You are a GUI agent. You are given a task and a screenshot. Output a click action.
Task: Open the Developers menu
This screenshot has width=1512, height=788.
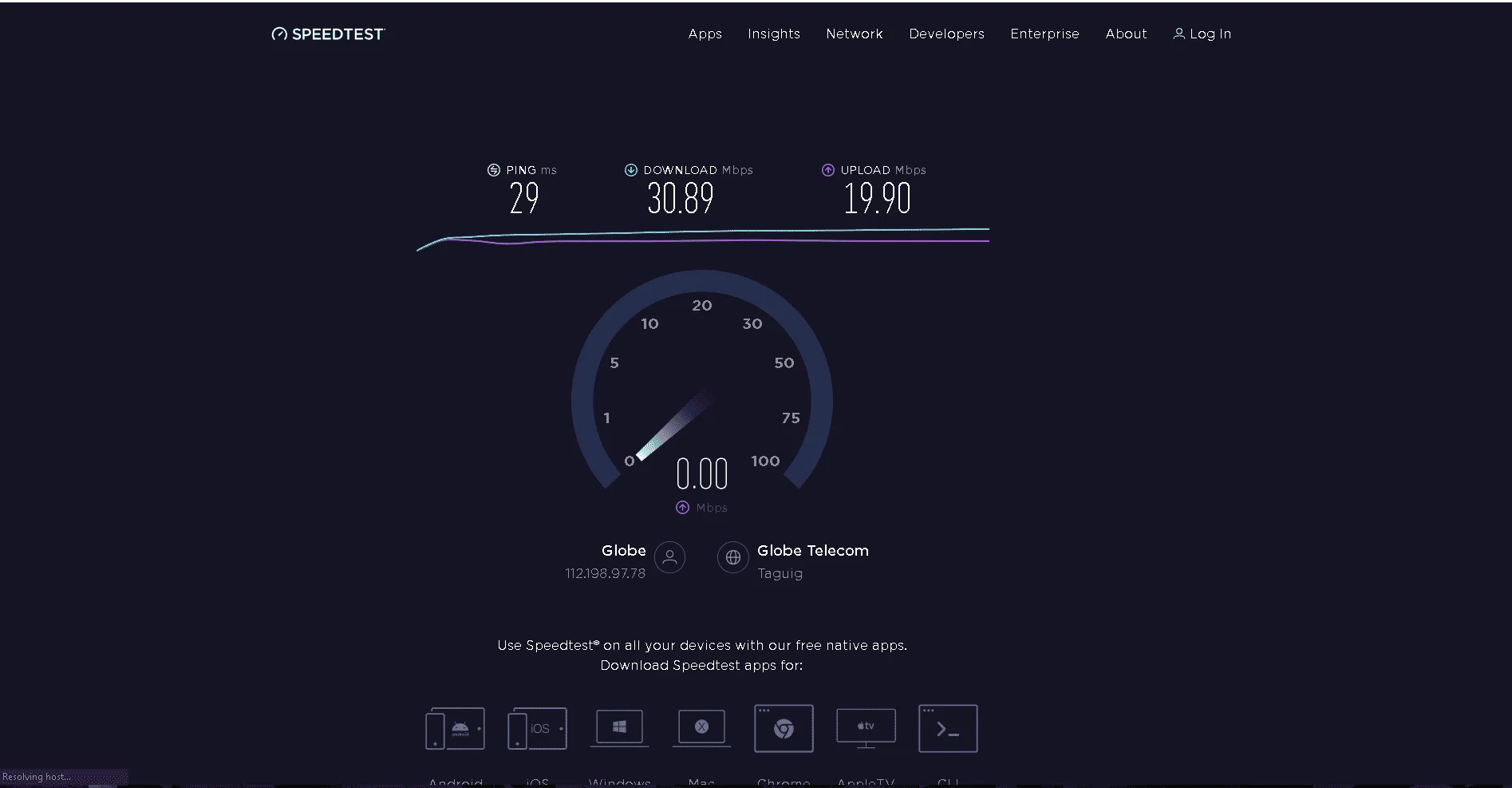pos(946,34)
